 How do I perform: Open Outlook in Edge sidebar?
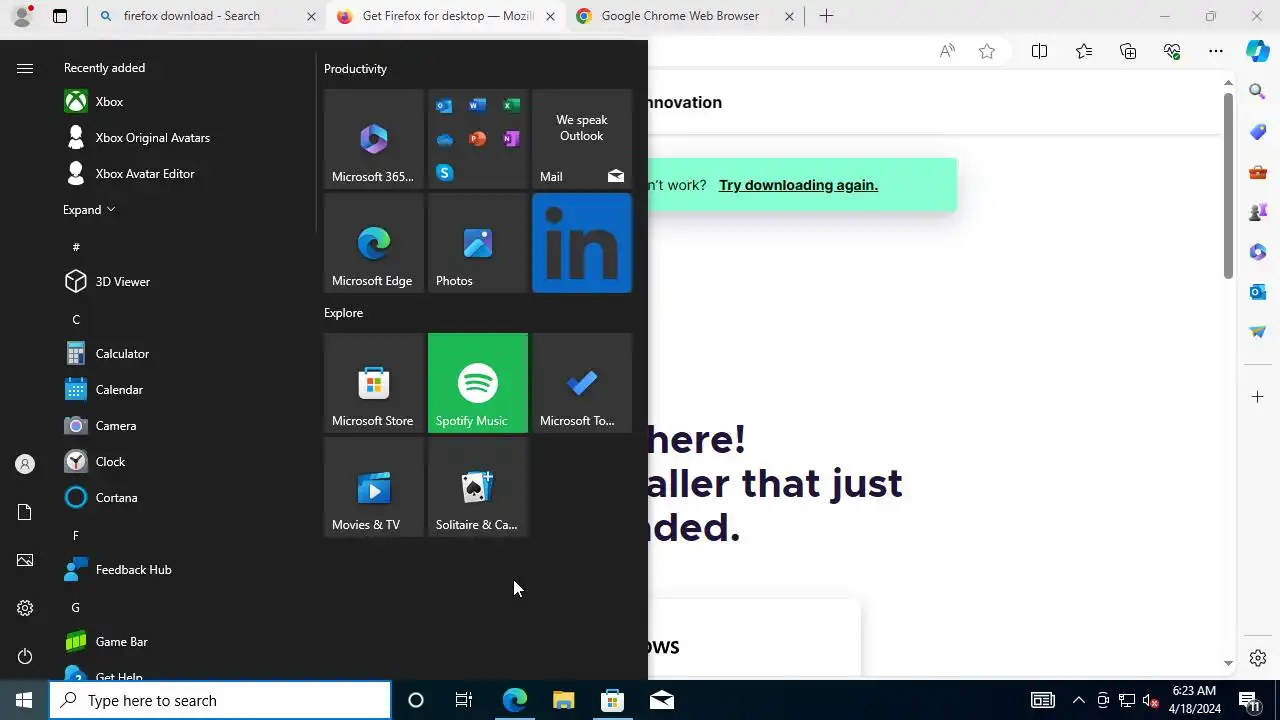click(x=1258, y=292)
